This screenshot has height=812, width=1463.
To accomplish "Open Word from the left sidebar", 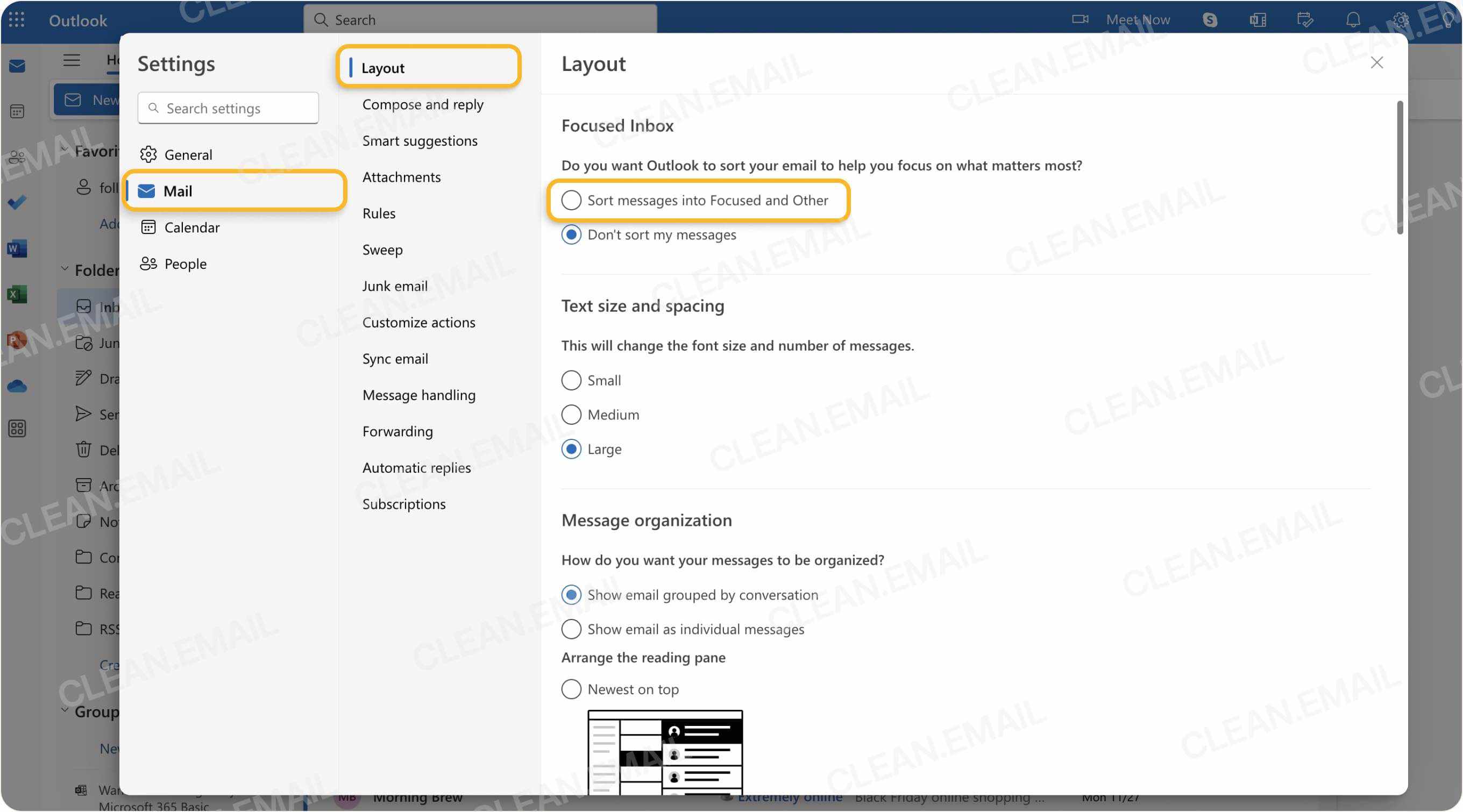I will pyautogui.click(x=17, y=248).
